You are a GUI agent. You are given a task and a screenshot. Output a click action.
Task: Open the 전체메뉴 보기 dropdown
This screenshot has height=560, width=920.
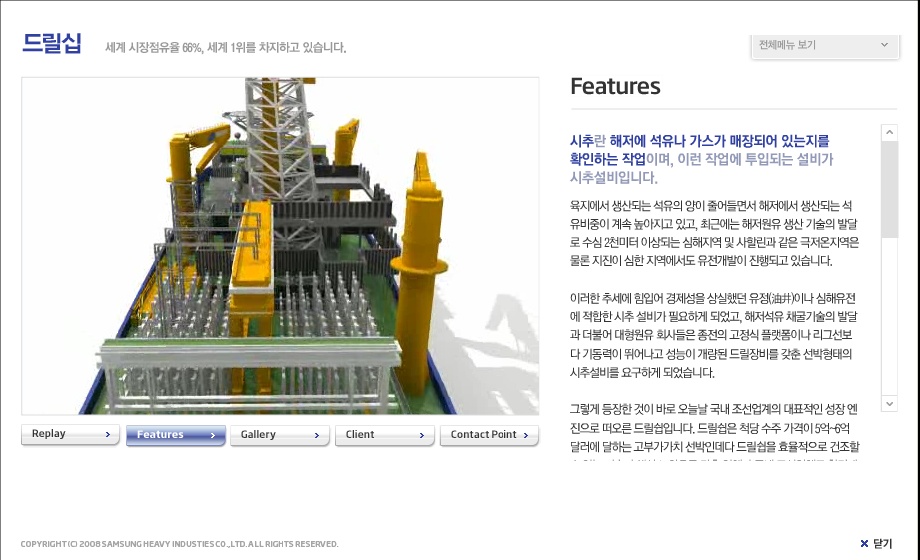(x=825, y=45)
